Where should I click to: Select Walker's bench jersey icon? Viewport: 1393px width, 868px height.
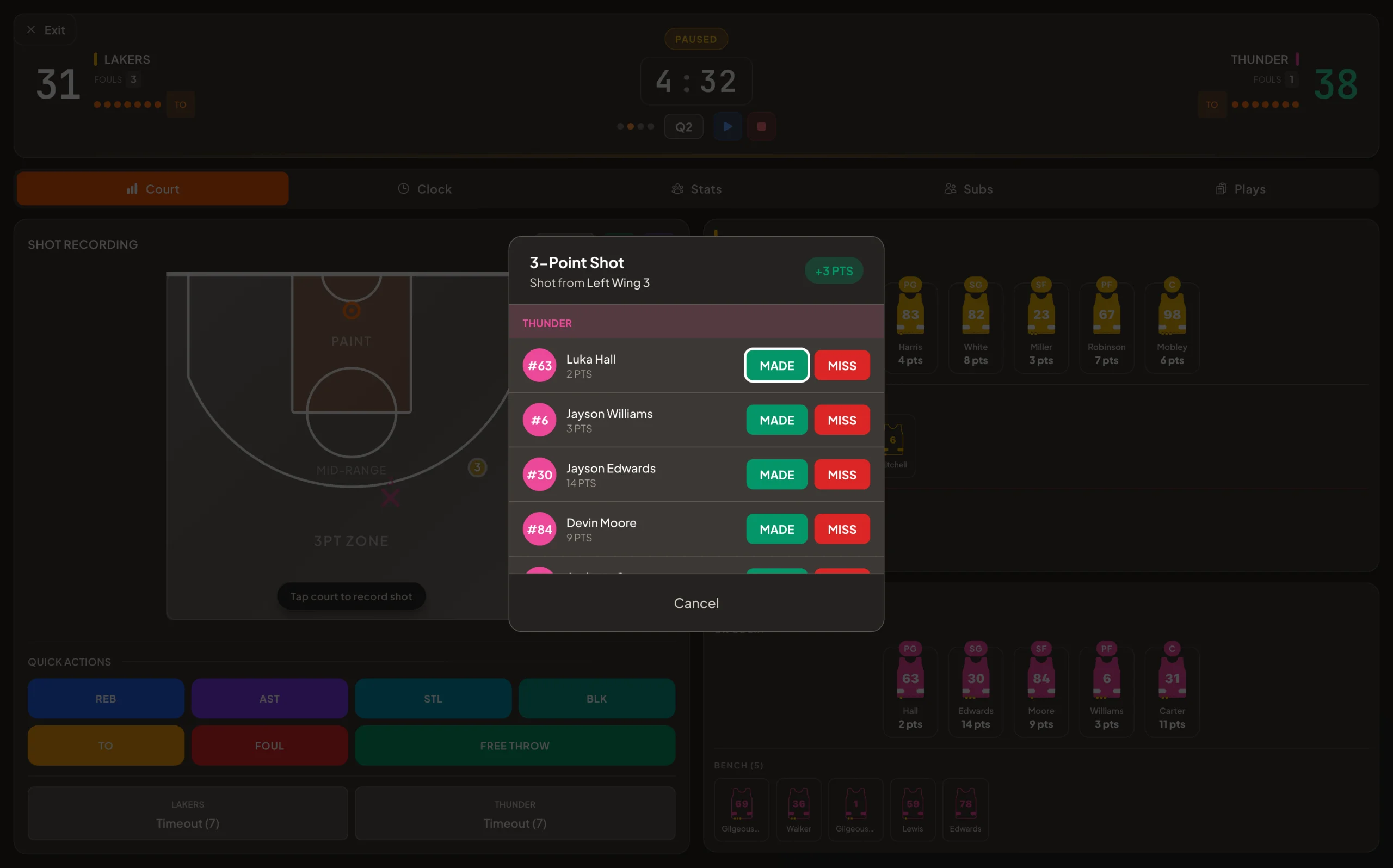click(798, 807)
